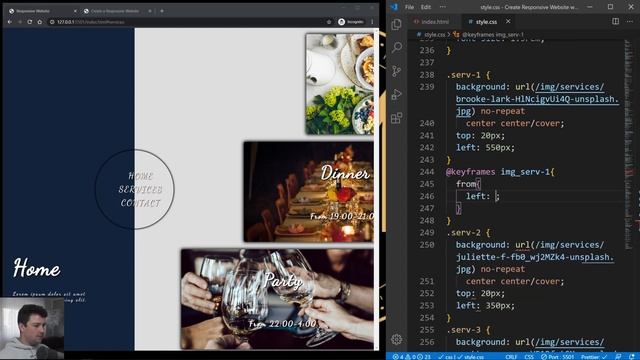Click the Home heading on the webpage
The image size is (640, 360).
(37, 268)
